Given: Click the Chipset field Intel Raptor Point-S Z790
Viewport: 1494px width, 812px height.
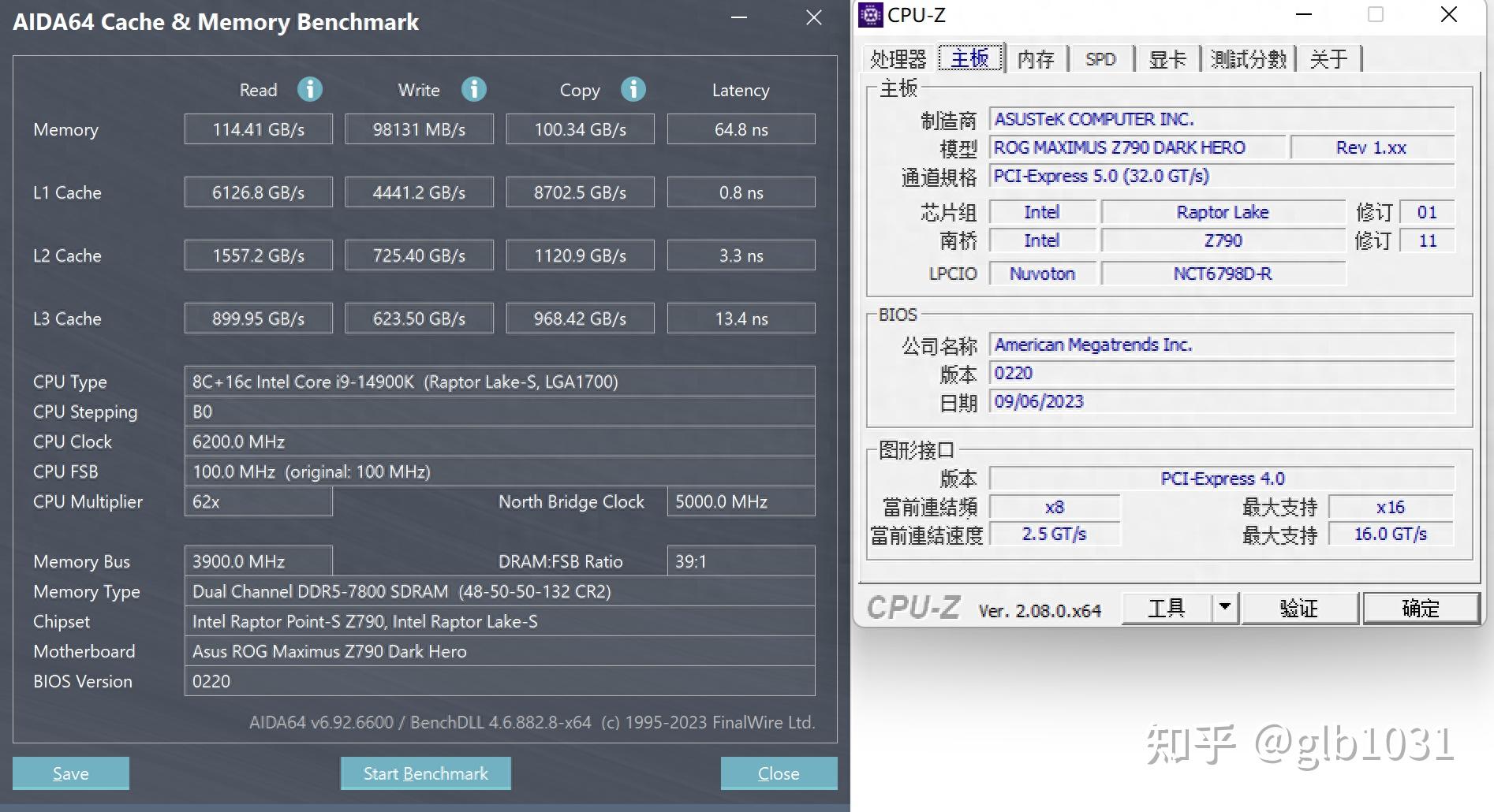Looking at the screenshot, I should 500,621.
